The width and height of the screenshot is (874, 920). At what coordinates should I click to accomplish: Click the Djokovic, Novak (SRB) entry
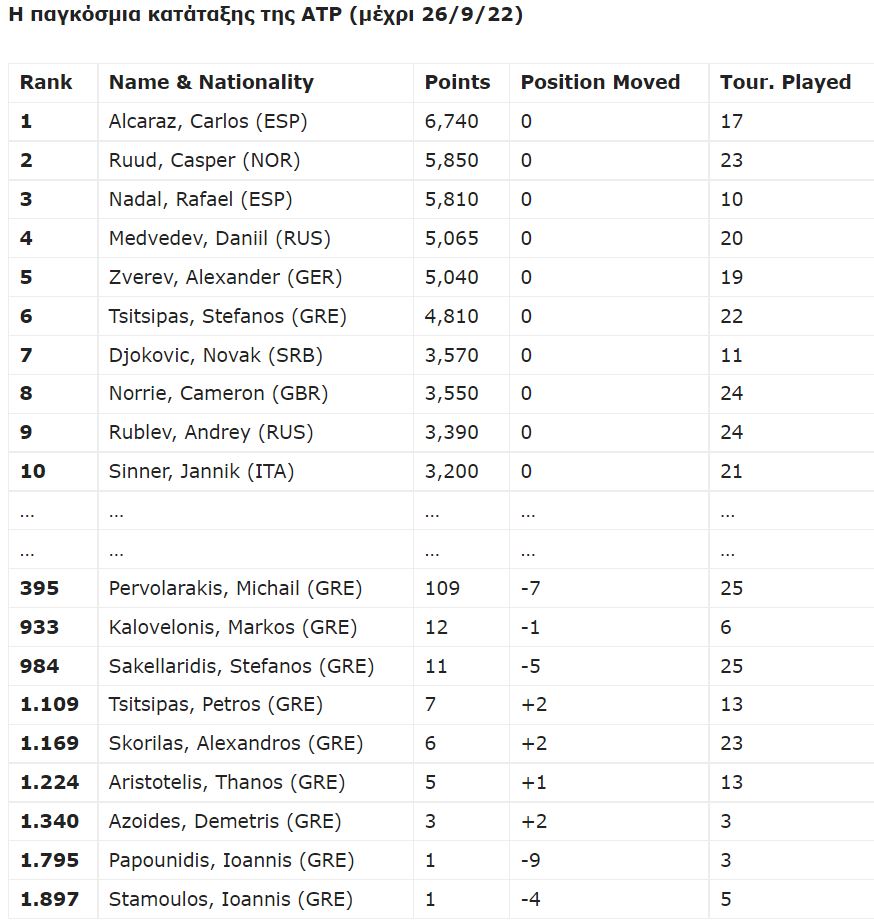(215, 356)
